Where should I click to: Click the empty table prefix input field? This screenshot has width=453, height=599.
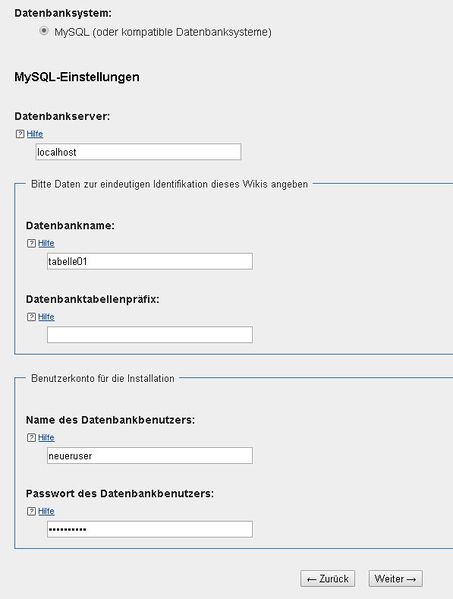[150, 335]
